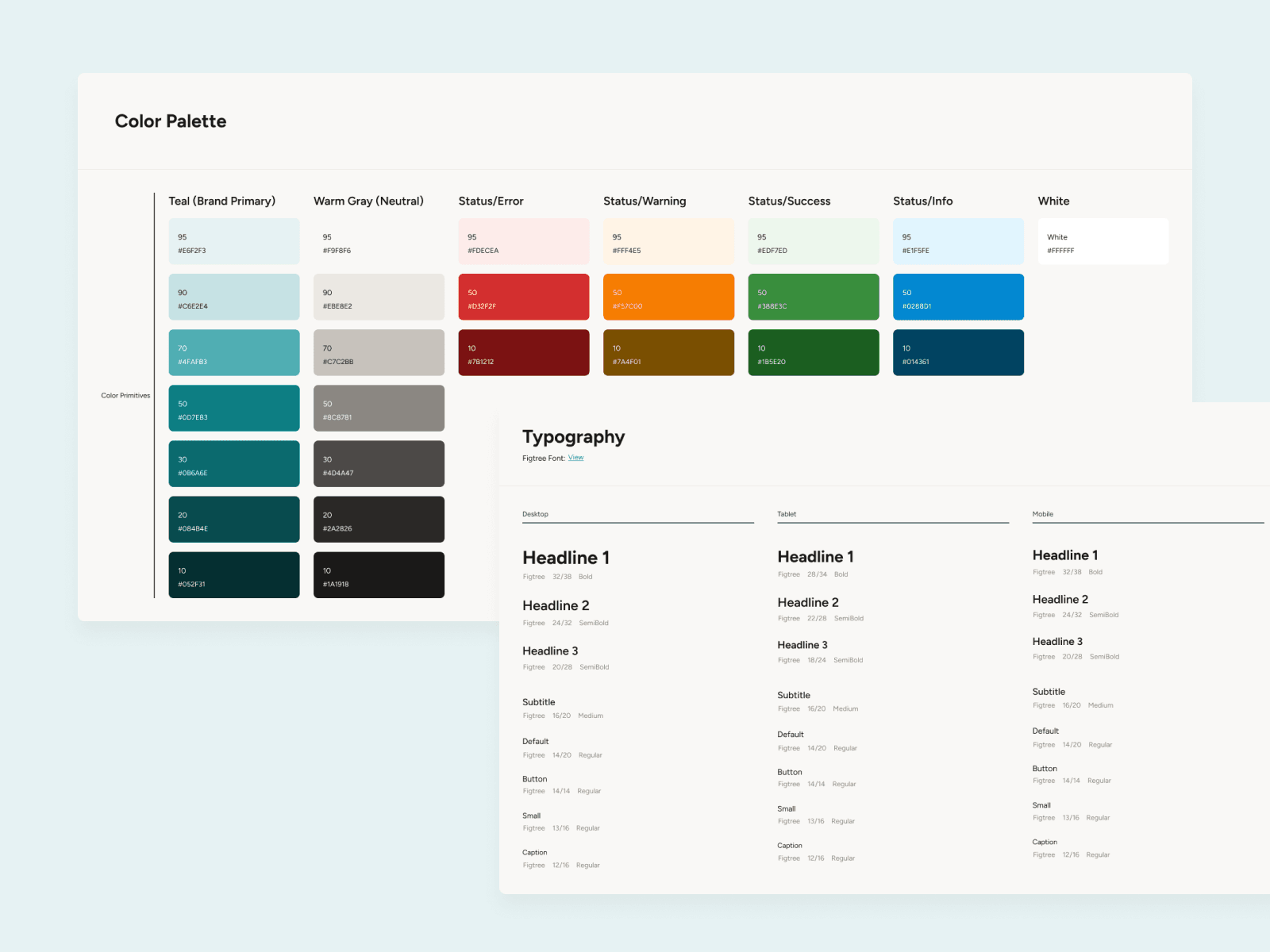
Task: Click Headline 2 in Desktop column
Action: click(x=556, y=605)
